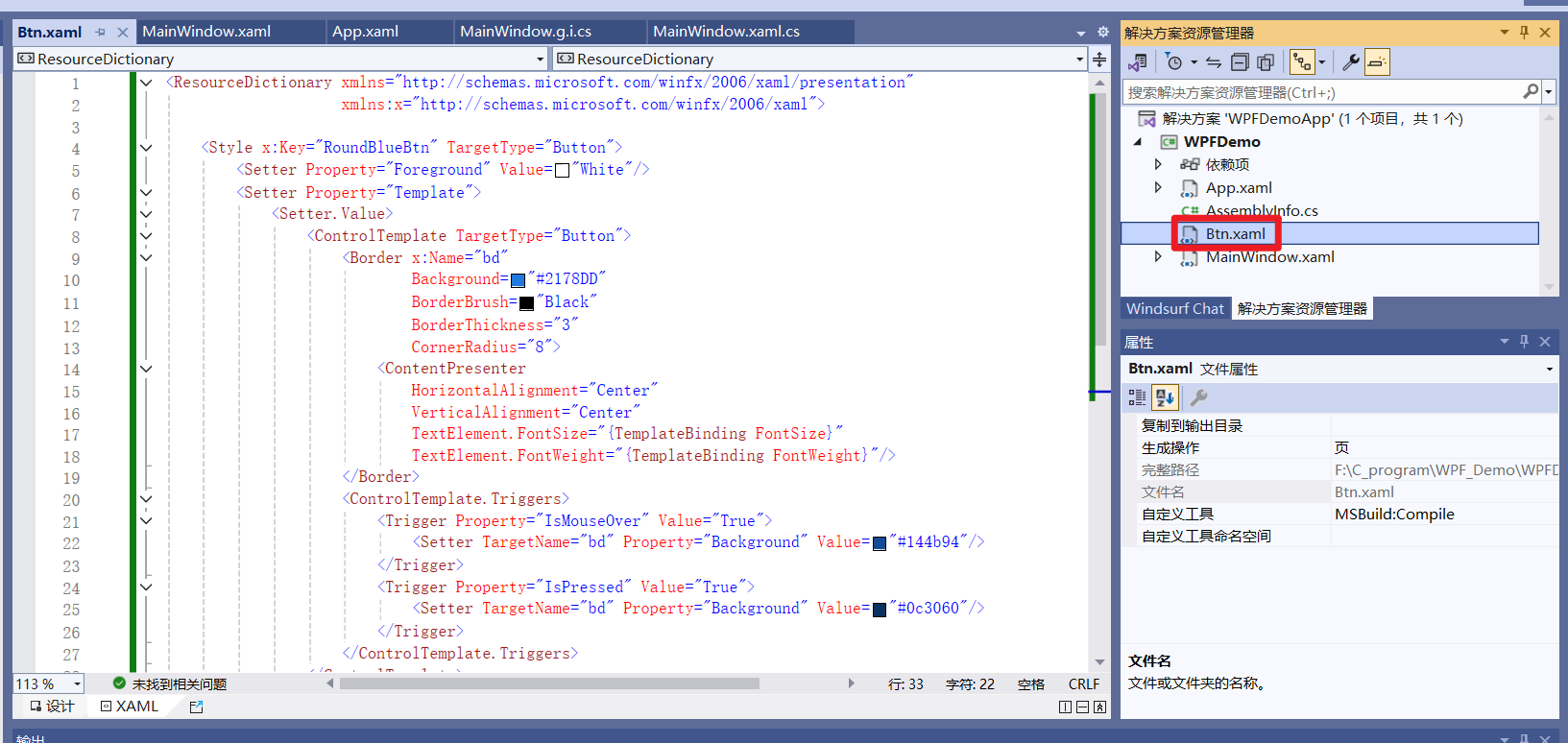Image resolution: width=1568 pixels, height=743 pixels.
Task: Click the #144b94 color swatch on line 22
Action: pos(880,543)
